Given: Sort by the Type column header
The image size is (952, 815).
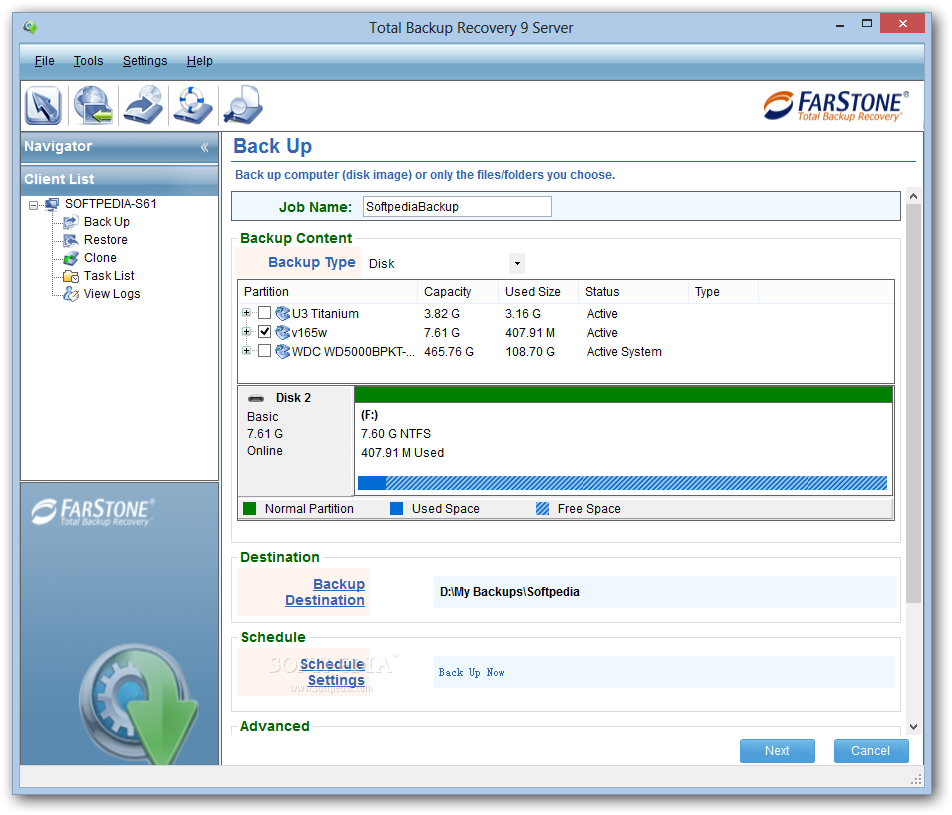Looking at the screenshot, I should (723, 292).
